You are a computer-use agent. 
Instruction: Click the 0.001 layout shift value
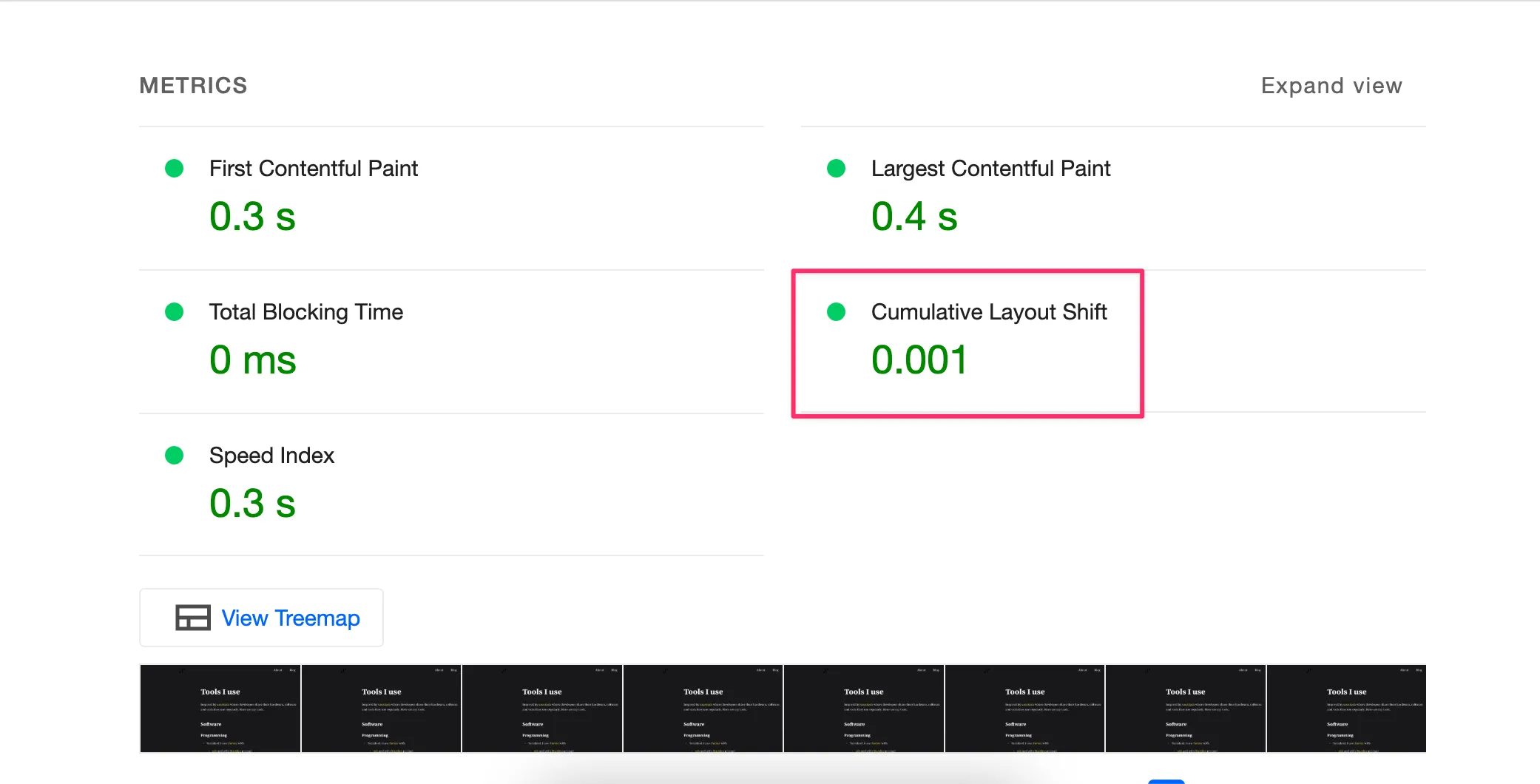tap(919, 360)
